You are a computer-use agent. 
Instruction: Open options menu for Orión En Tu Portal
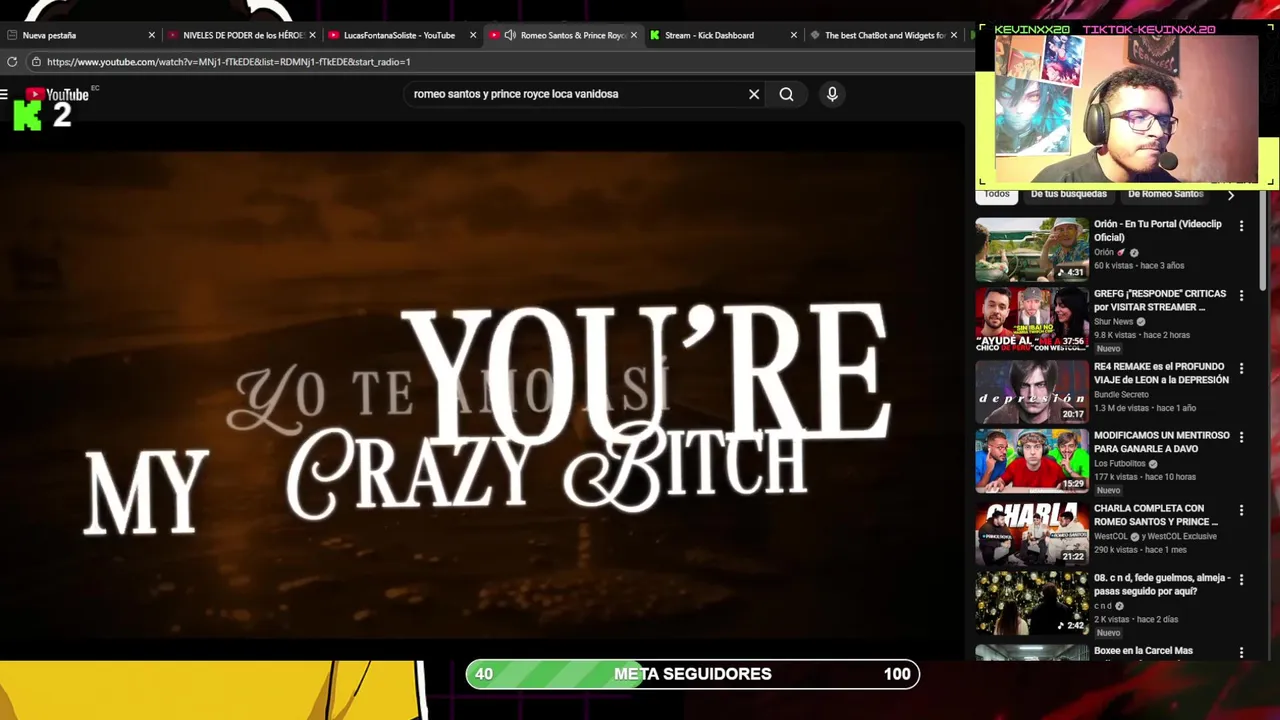coord(1241,227)
